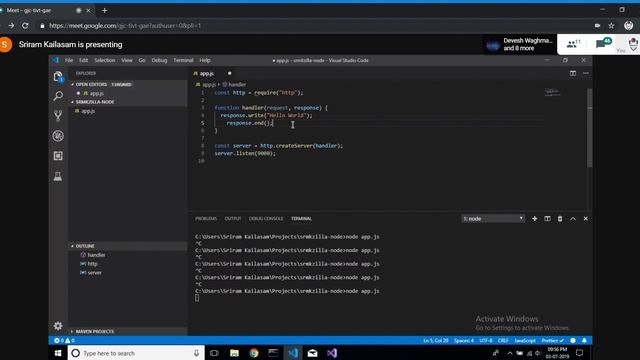Select server in the Outline

point(95,273)
